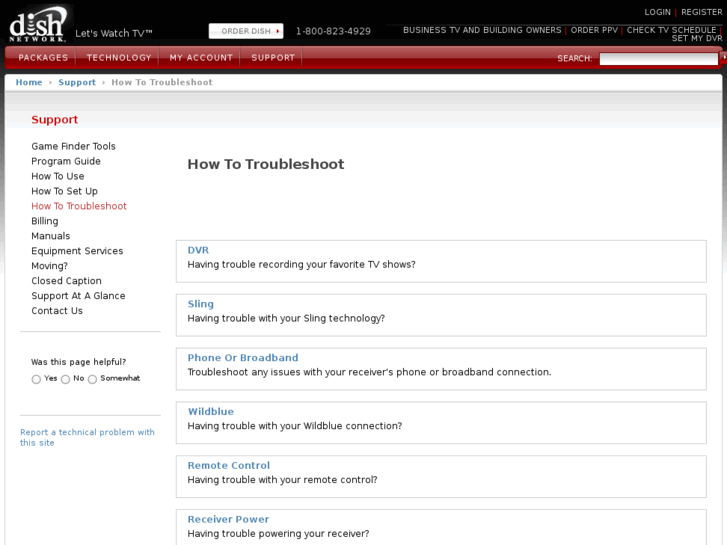Open the Support menu in navigation bar
This screenshot has height=545, width=727.
pyautogui.click(x=273, y=58)
